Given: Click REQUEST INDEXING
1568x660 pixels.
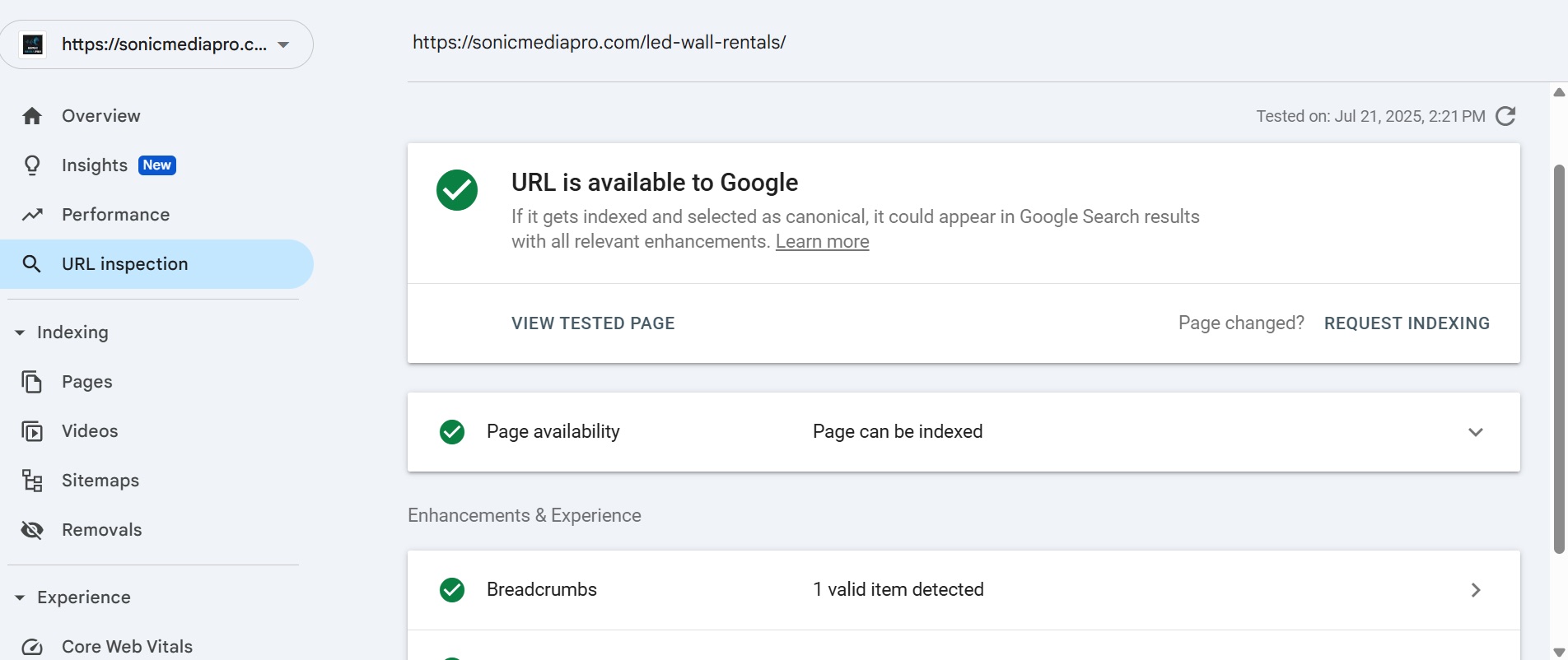Looking at the screenshot, I should click(1407, 323).
